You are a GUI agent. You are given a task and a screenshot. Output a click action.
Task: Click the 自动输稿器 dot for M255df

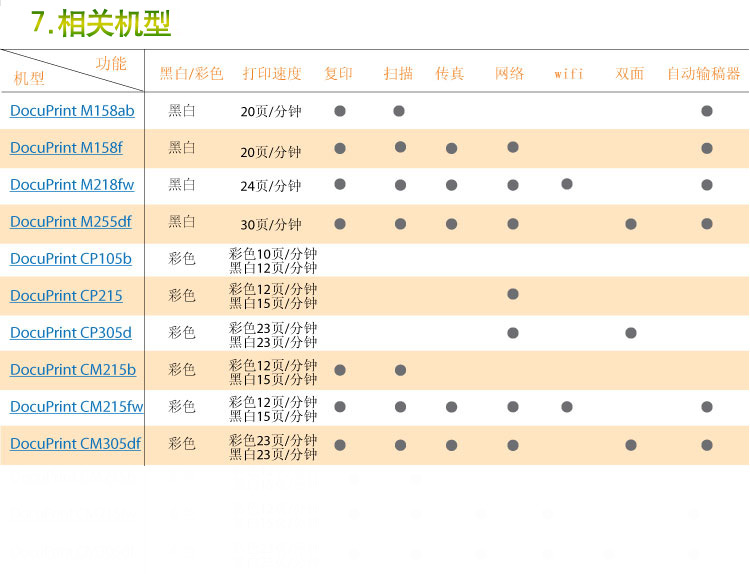(x=707, y=223)
